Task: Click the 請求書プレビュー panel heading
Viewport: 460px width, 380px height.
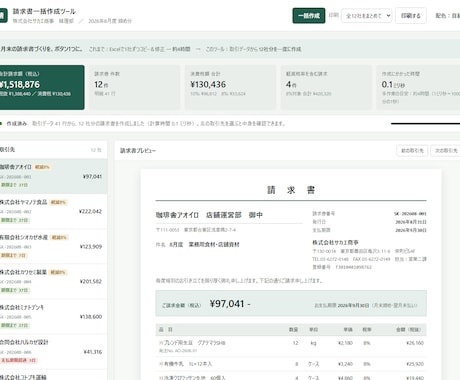Action: click(x=138, y=151)
